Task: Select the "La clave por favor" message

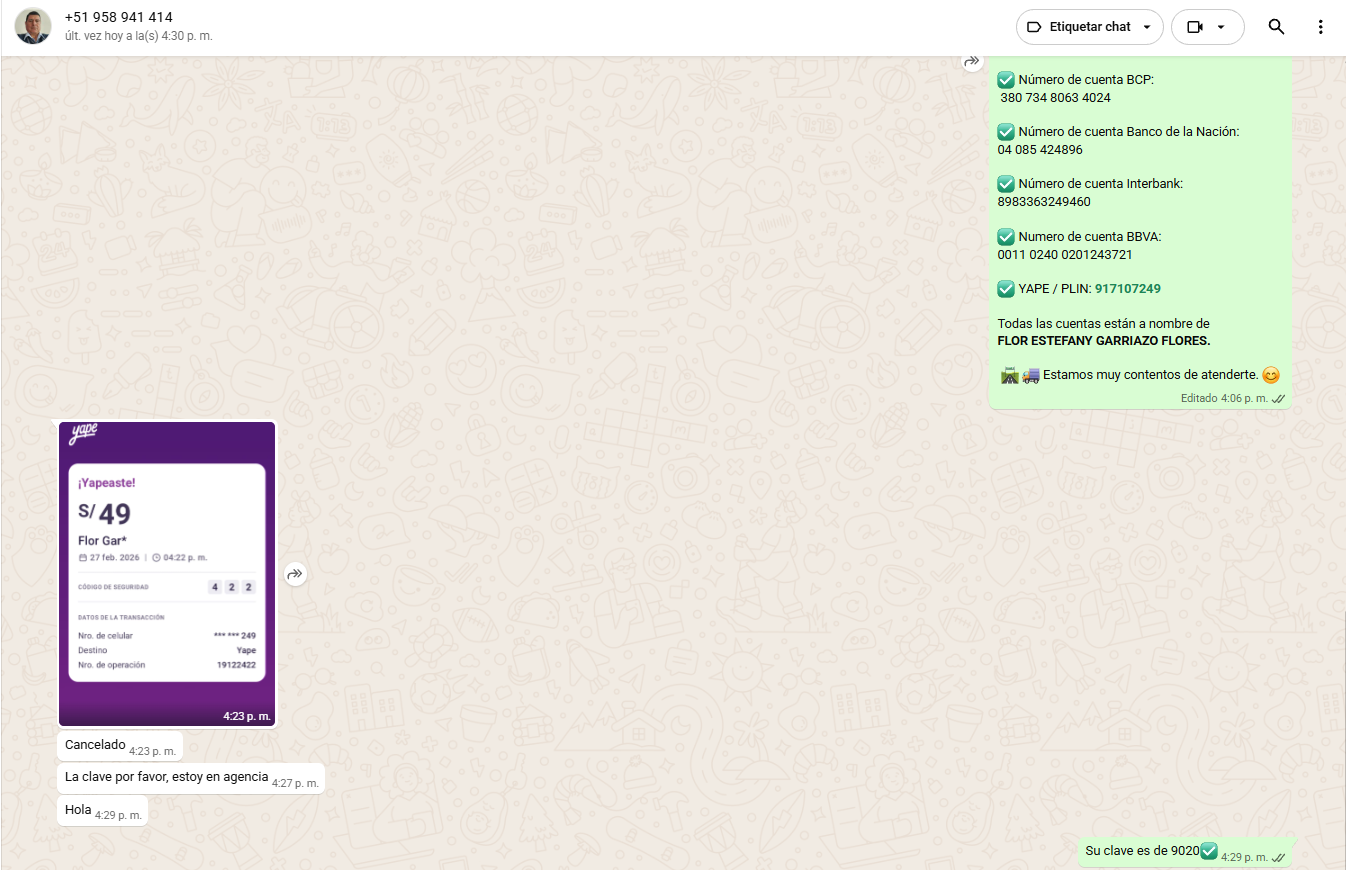Action: 167,777
